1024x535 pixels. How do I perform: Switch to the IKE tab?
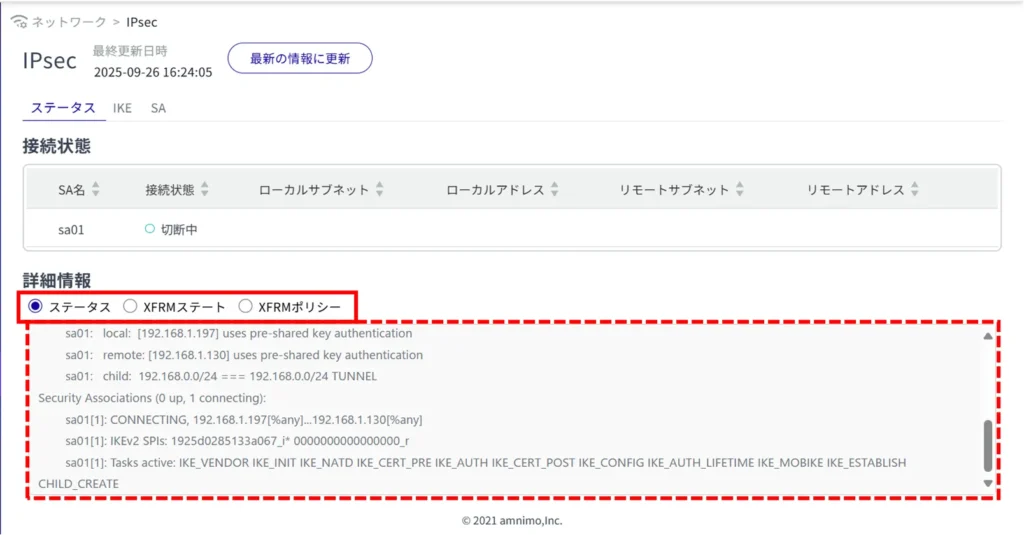(x=122, y=108)
